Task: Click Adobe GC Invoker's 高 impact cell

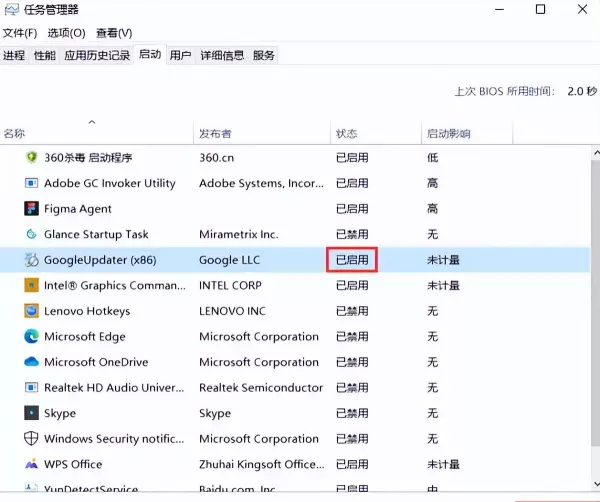Action: (432, 183)
